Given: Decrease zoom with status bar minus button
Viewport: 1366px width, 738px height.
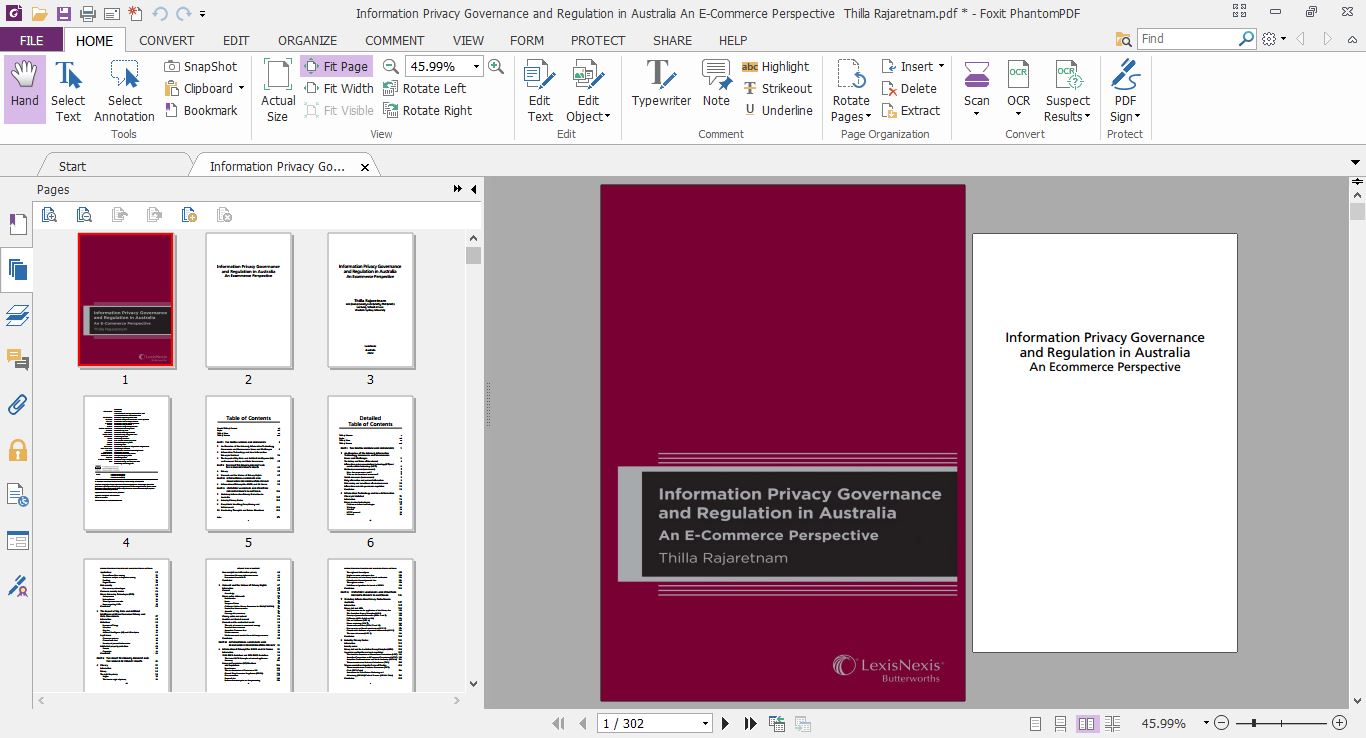Looking at the screenshot, I should [1223, 723].
